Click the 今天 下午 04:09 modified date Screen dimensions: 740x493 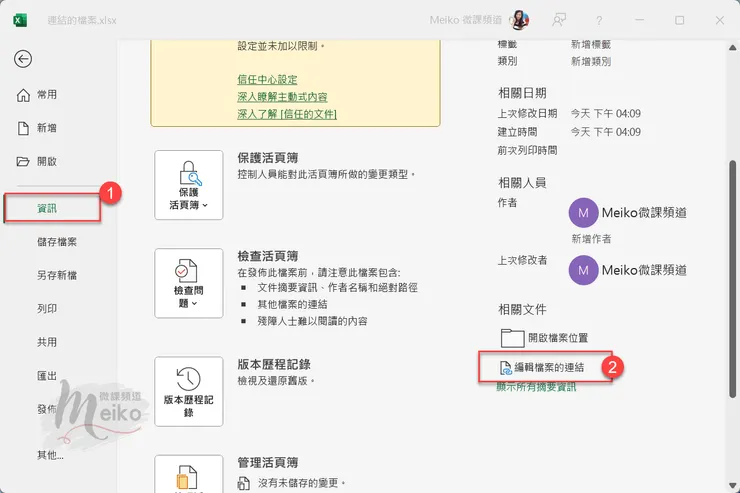tap(605, 113)
